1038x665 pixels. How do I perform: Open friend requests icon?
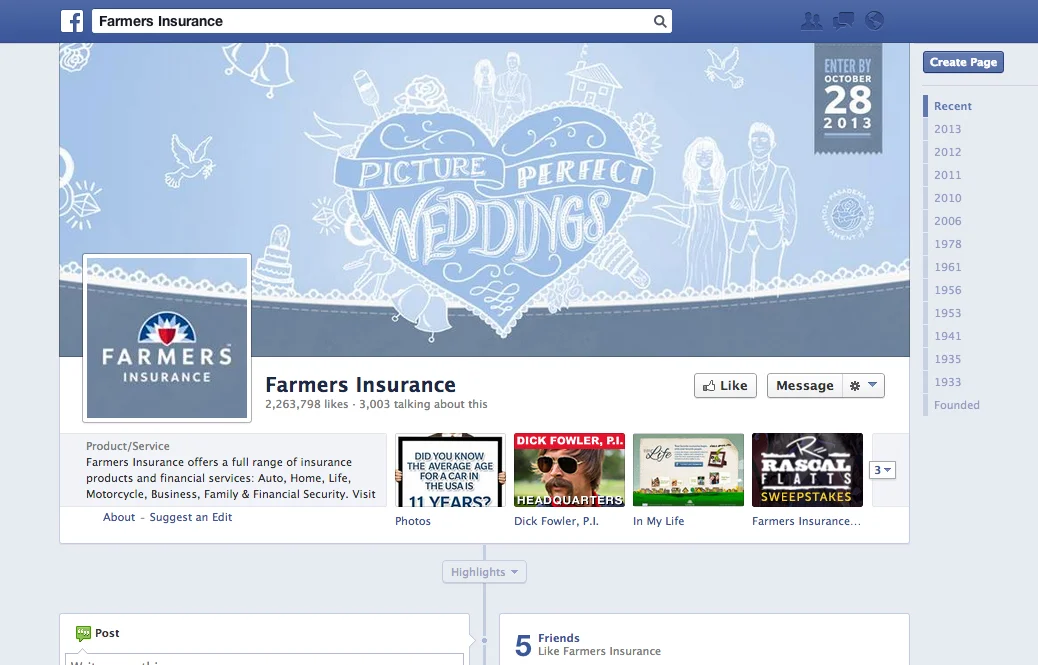(x=811, y=21)
